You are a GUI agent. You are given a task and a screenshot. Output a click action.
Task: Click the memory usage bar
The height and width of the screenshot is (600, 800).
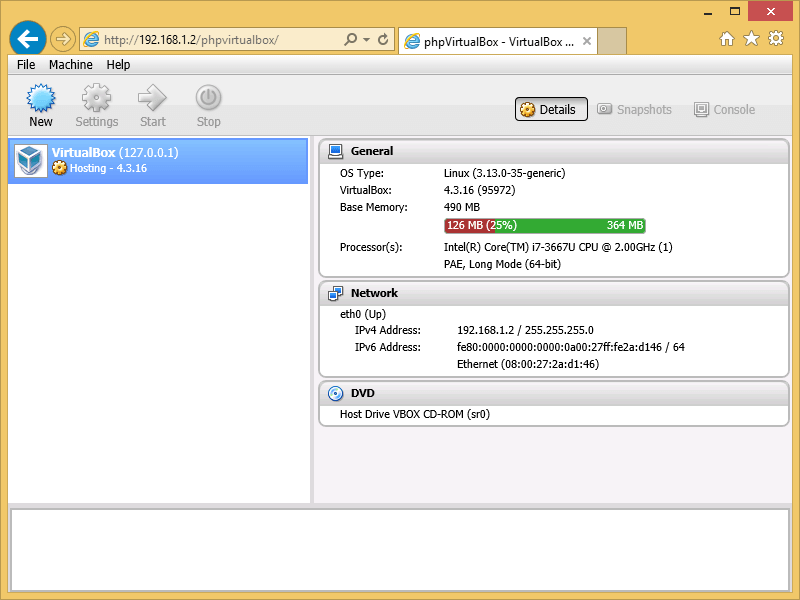545,226
